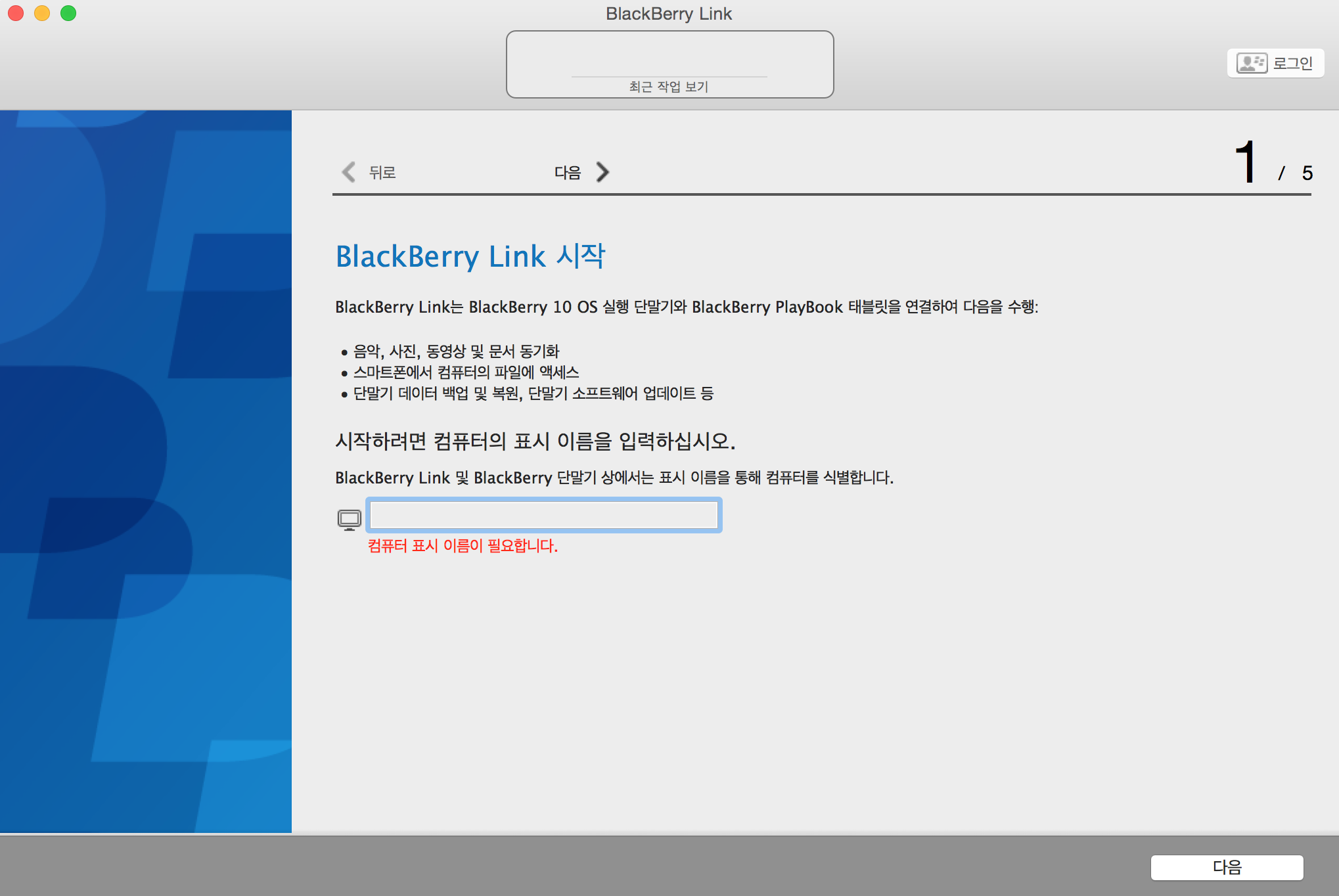
Task: Click the window title BlackBerry Link
Action: pyautogui.click(x=669, y=14)
